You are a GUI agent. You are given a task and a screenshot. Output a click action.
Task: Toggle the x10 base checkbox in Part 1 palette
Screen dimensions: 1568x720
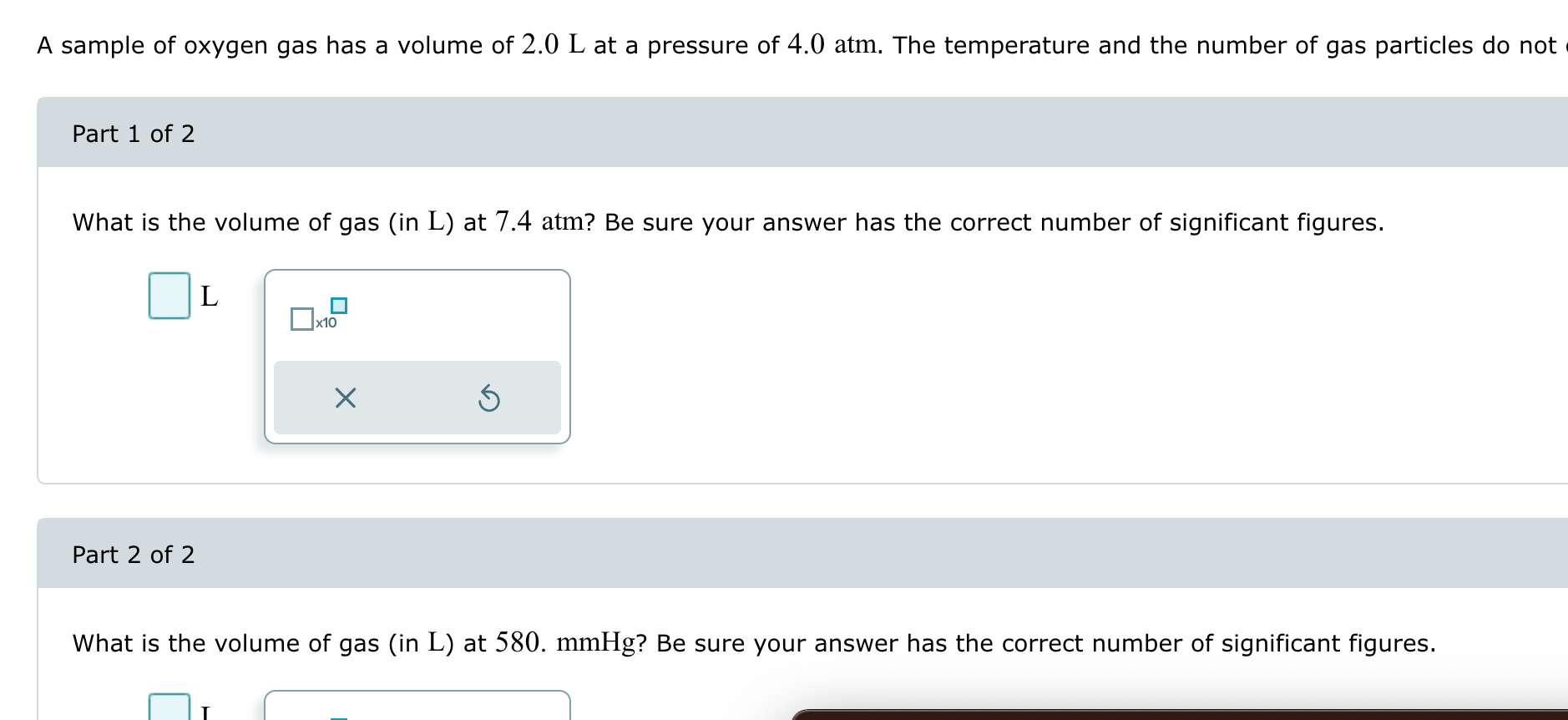coord(301,320)
